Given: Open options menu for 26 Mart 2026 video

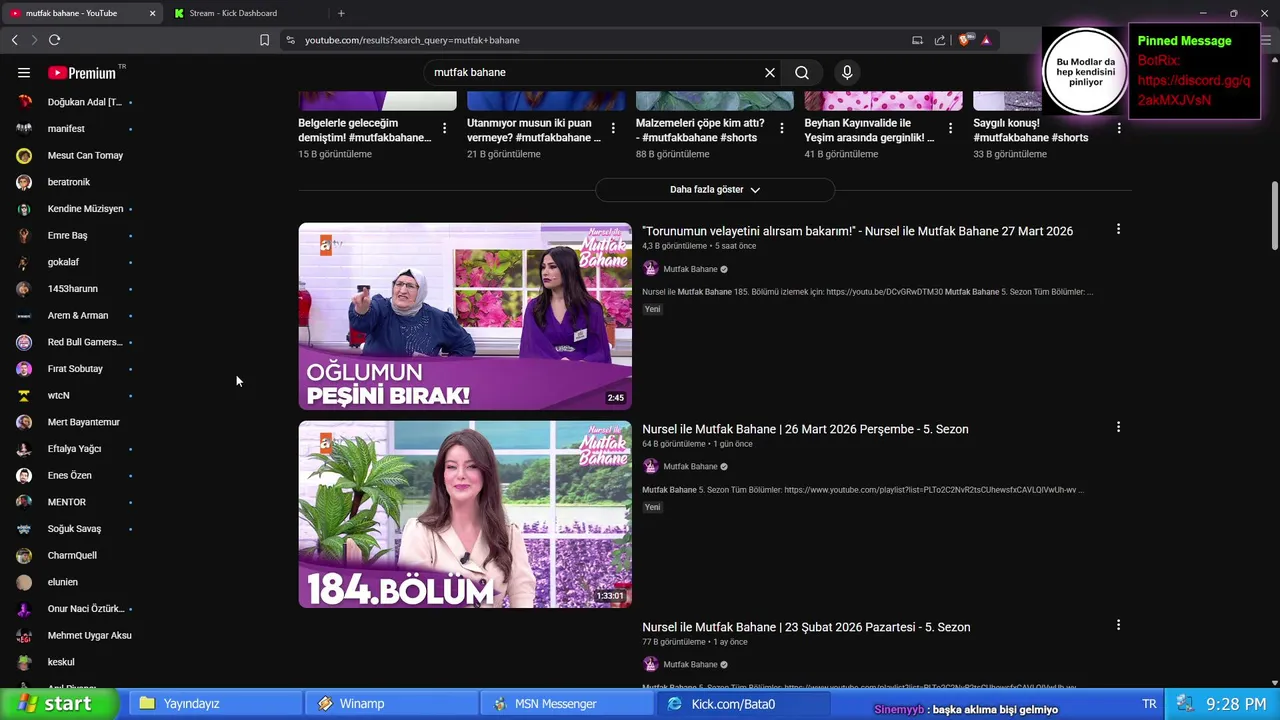Looking at the screenshot, I should [x=1118, y=427].
